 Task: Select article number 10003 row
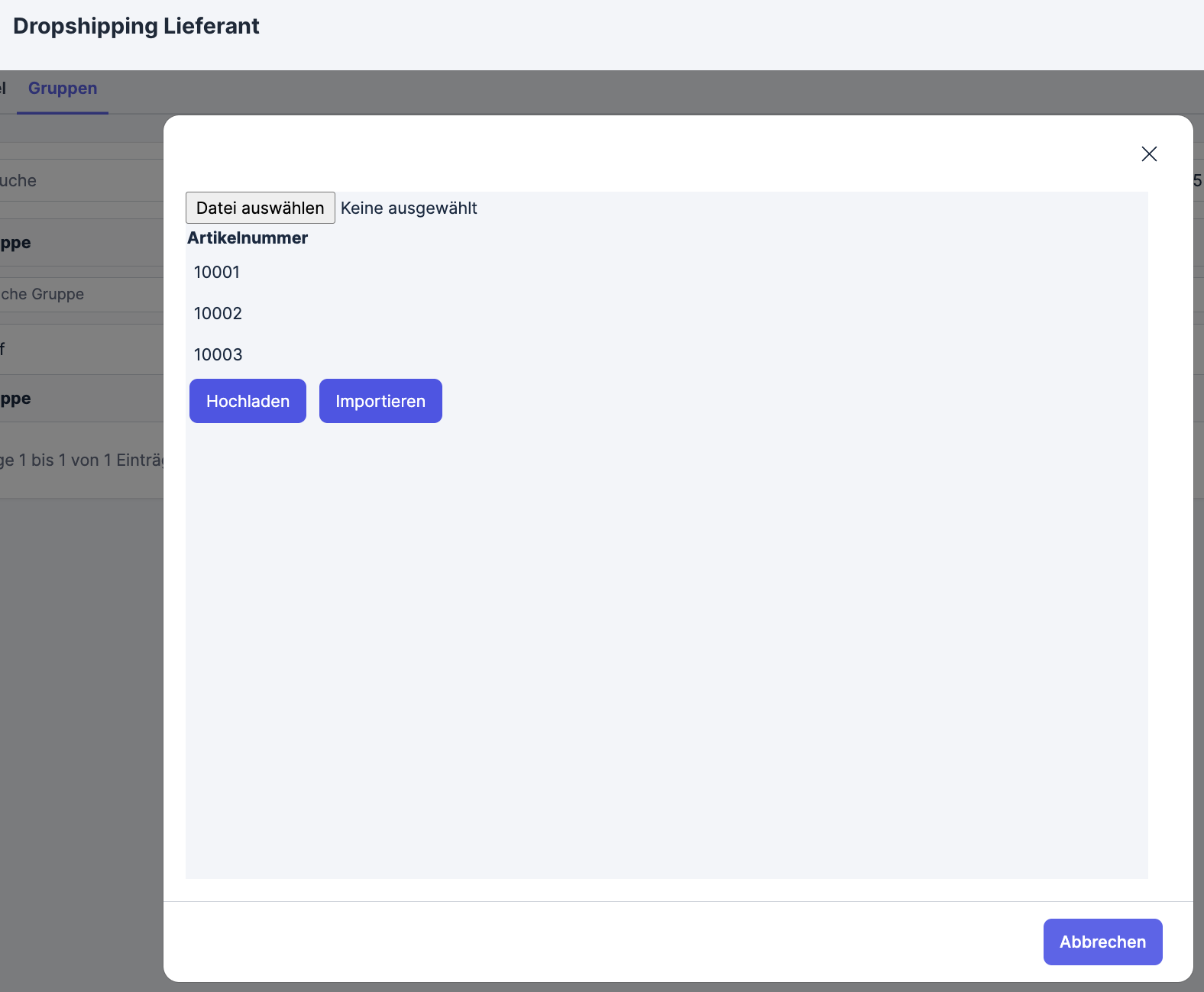coord(218,355)
